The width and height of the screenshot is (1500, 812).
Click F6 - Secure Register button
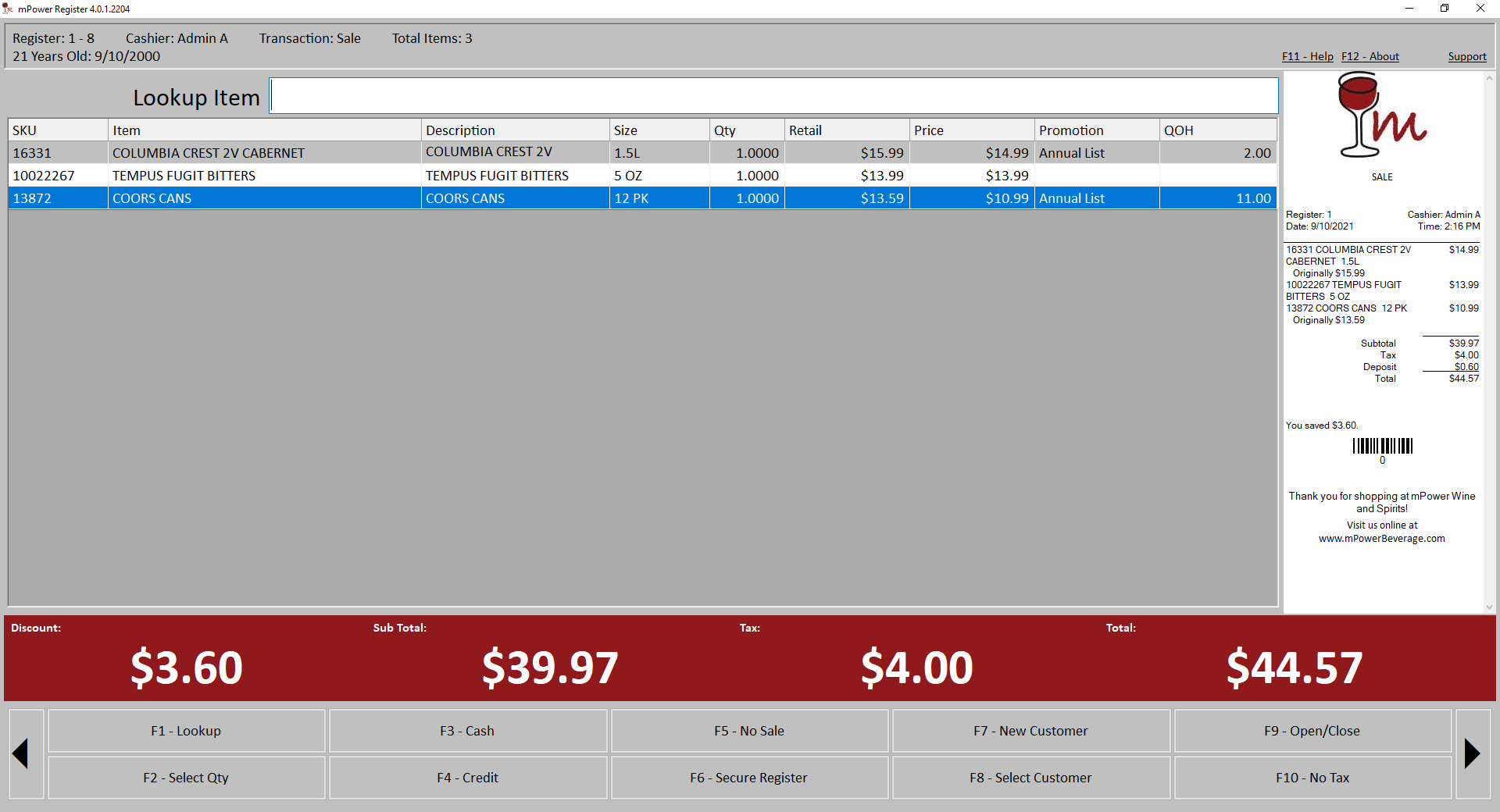[749, 778]
